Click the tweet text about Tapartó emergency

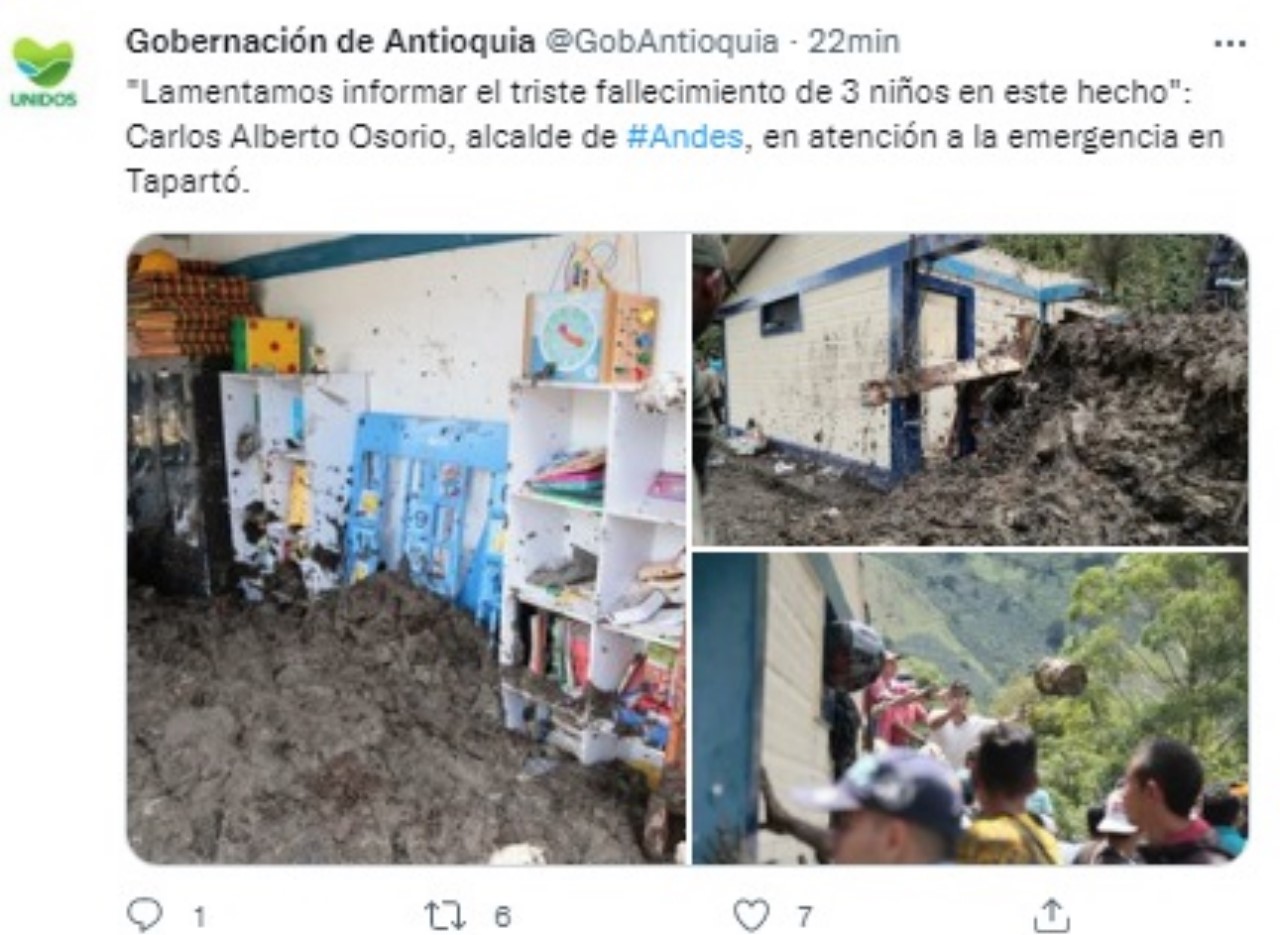point(675,138)
